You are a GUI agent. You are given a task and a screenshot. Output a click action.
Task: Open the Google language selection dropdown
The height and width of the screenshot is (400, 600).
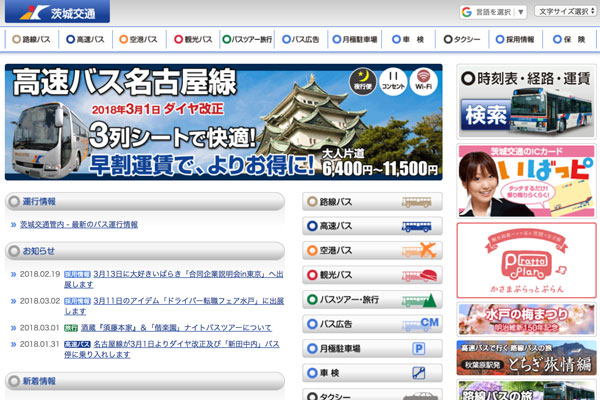point(493,12)
